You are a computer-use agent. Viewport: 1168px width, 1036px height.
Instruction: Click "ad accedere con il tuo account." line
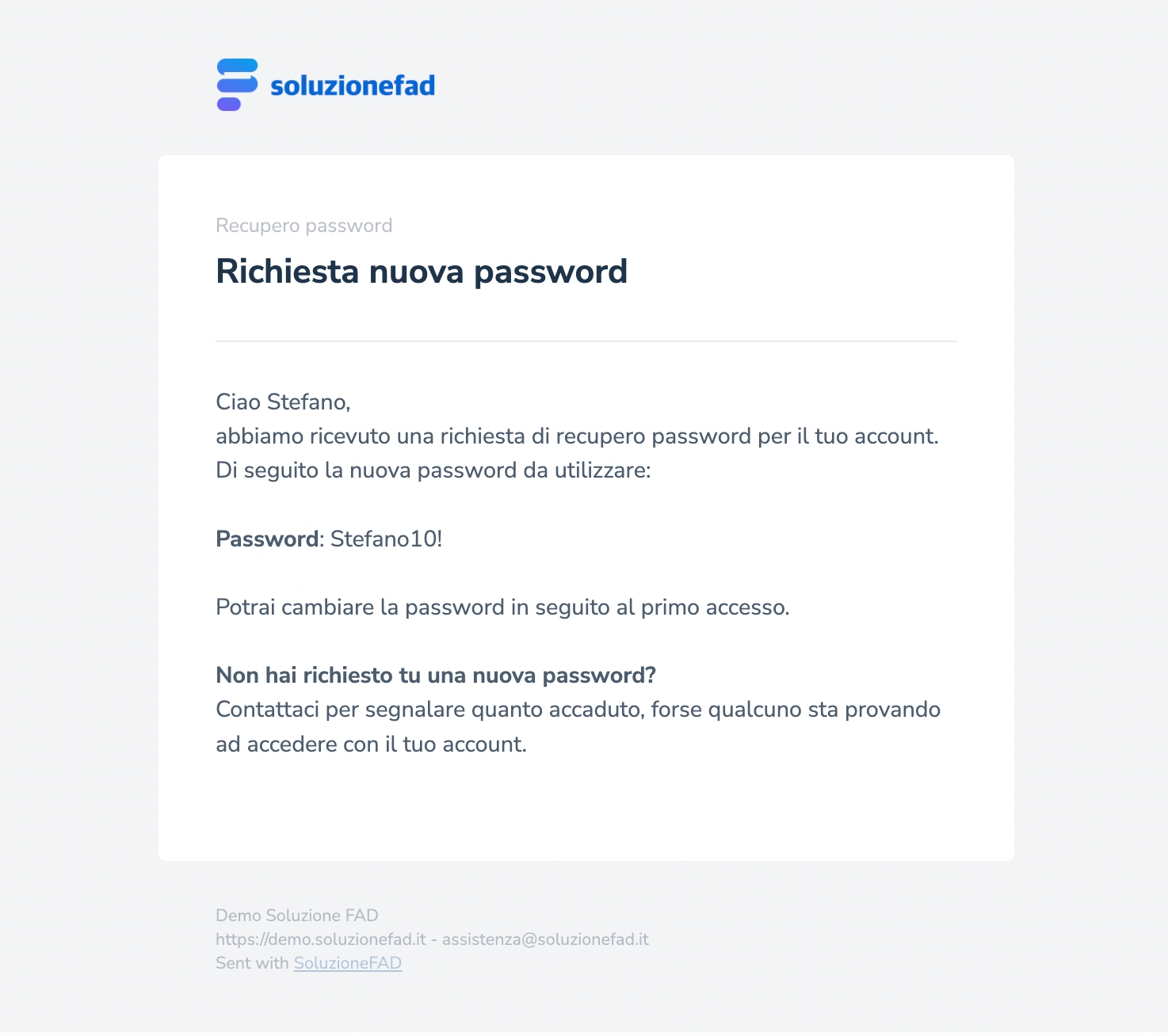point(371,745)
